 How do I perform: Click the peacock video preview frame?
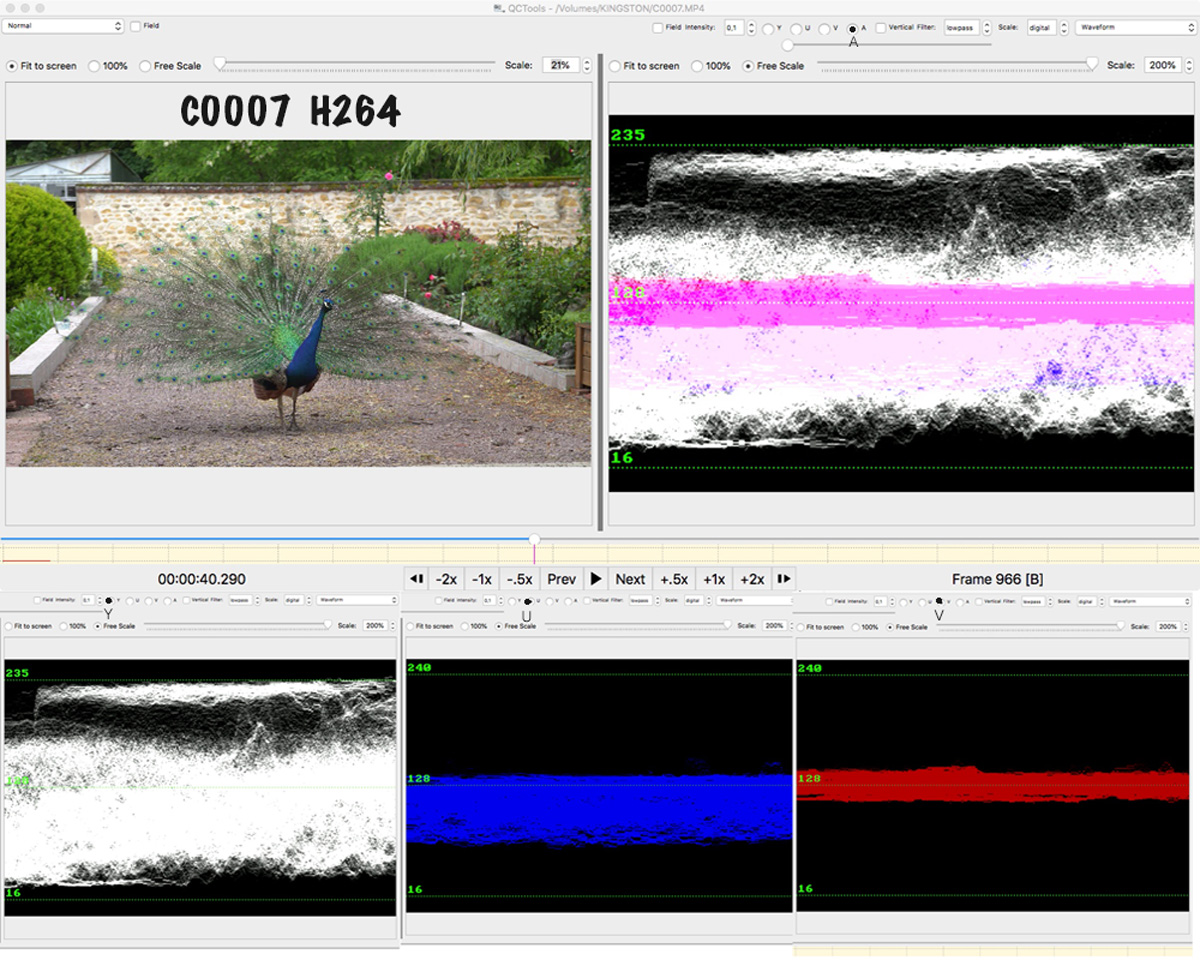click(299, 303)
